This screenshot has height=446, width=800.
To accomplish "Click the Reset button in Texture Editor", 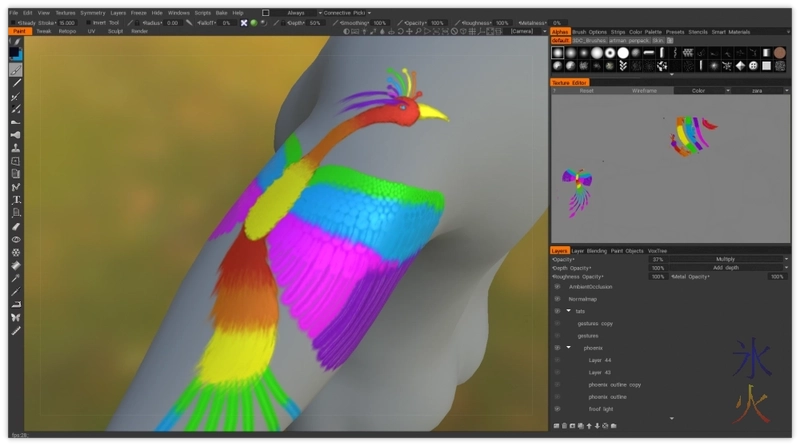I will pos(587,90).
